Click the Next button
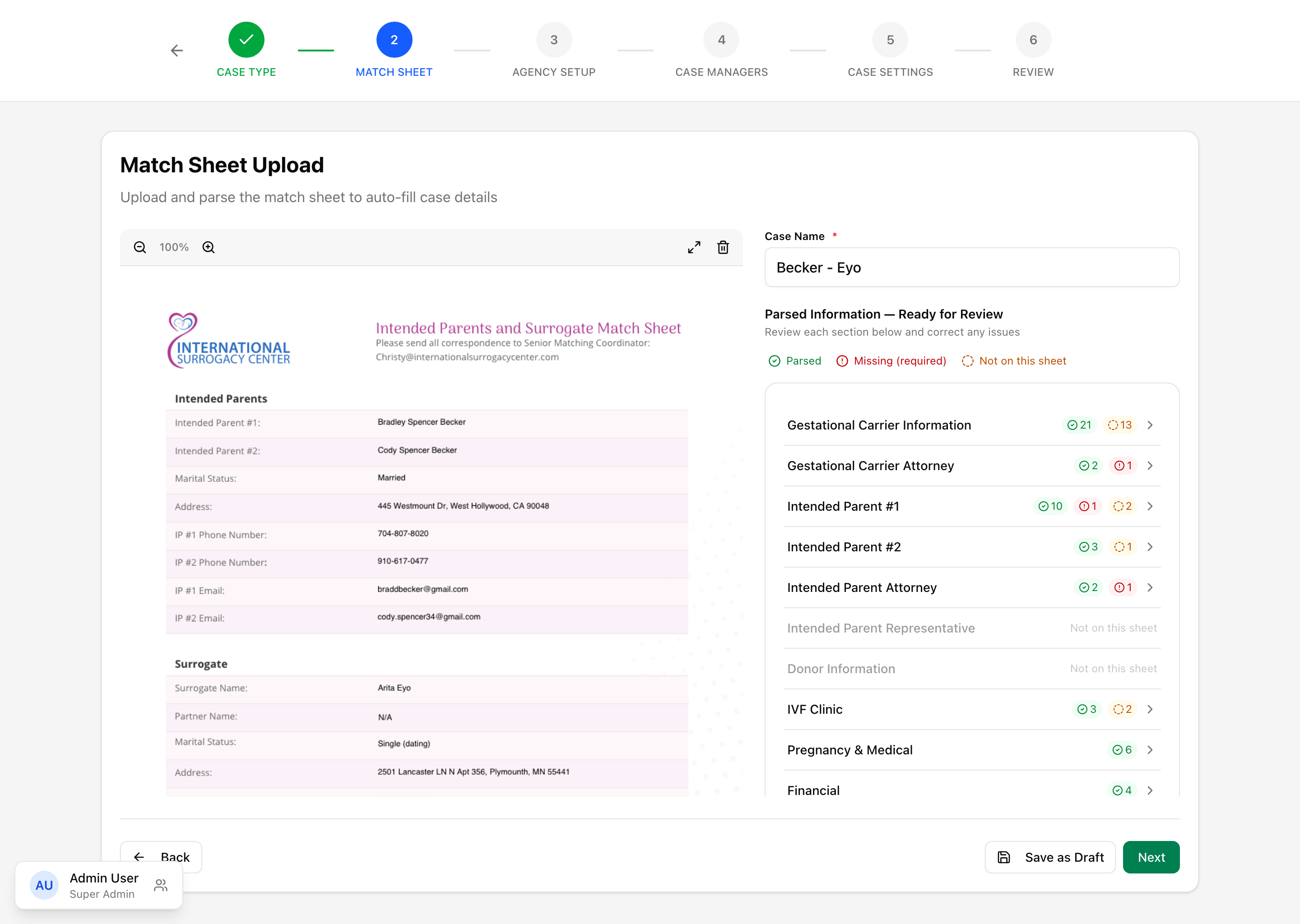This screenshot has width=1300, height=924. (x=1151, y=857)
